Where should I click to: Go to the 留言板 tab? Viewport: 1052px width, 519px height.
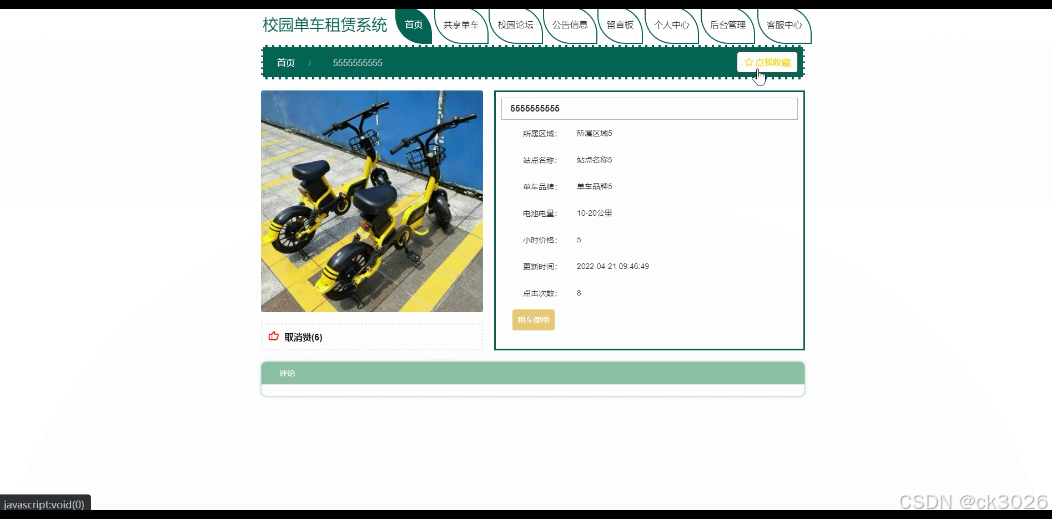620,25
